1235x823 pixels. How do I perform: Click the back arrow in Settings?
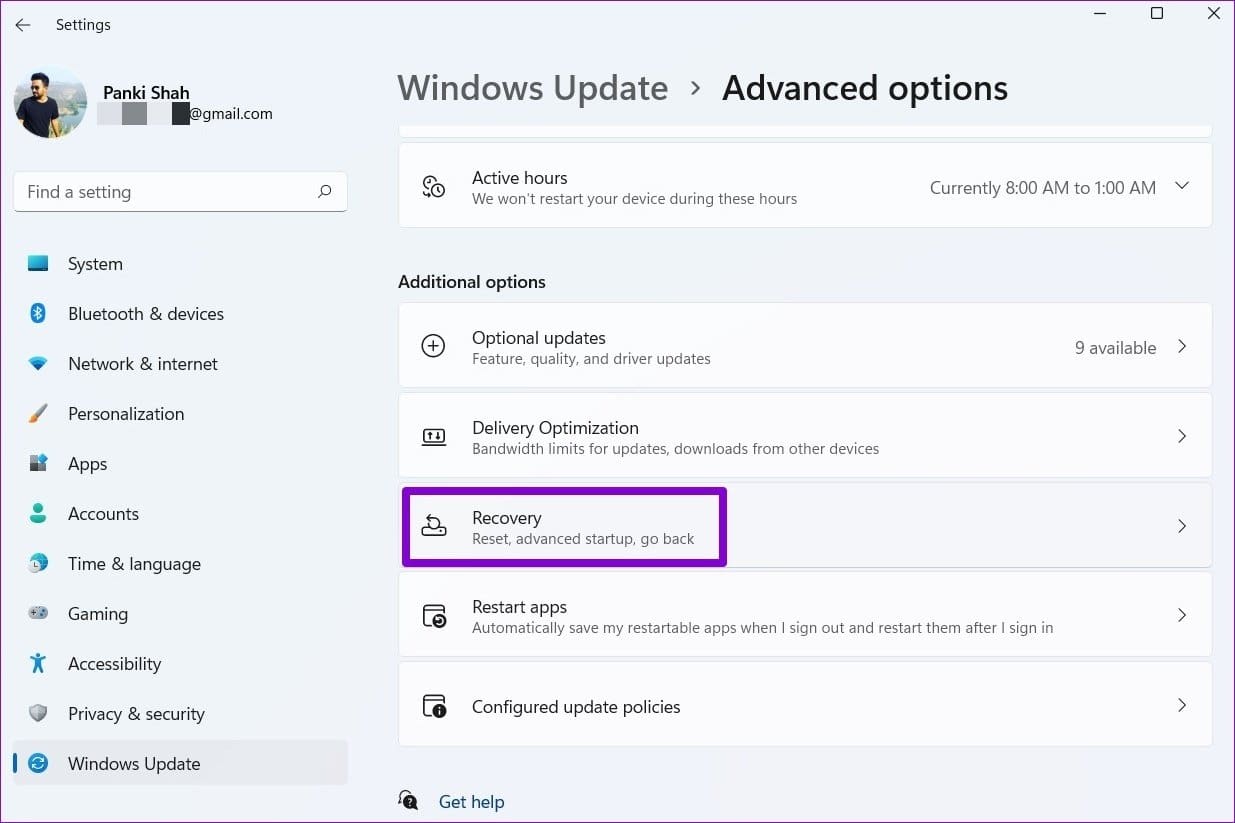[x=22, y=25]
